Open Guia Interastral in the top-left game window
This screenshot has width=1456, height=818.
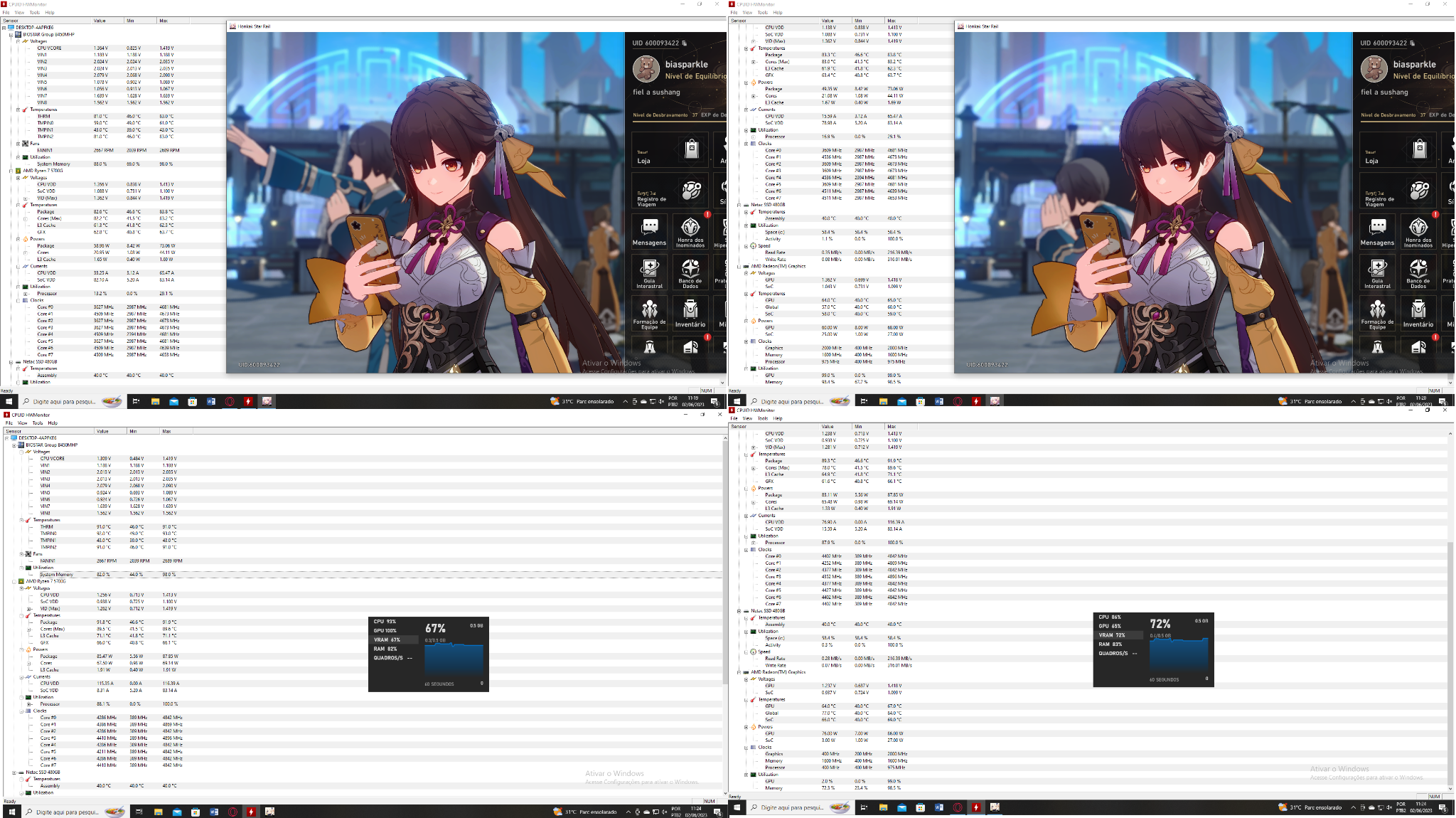point(649,273)
